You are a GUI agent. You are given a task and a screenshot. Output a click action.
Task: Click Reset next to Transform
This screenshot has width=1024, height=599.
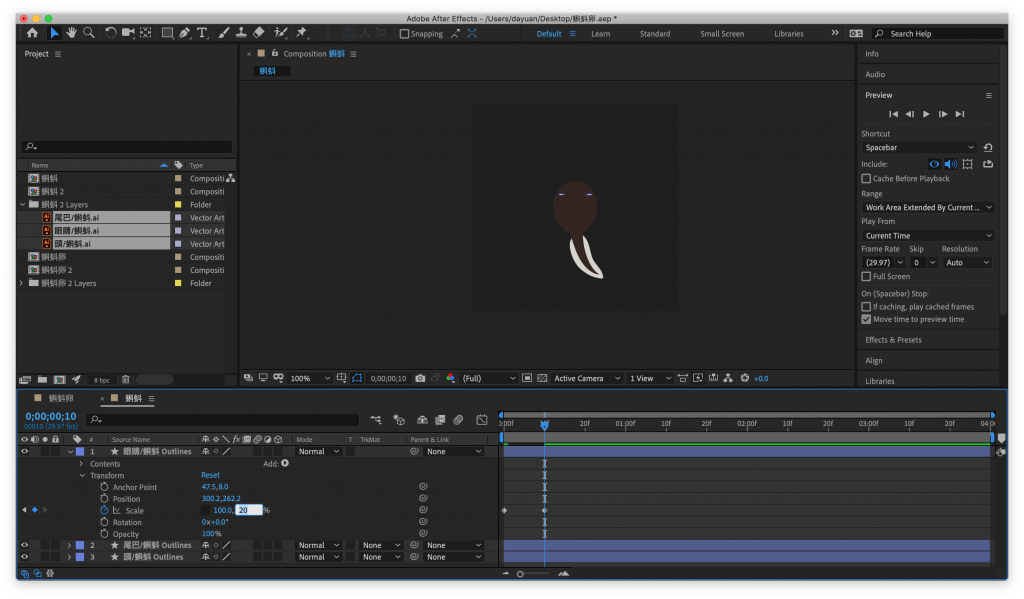(210, 476)
